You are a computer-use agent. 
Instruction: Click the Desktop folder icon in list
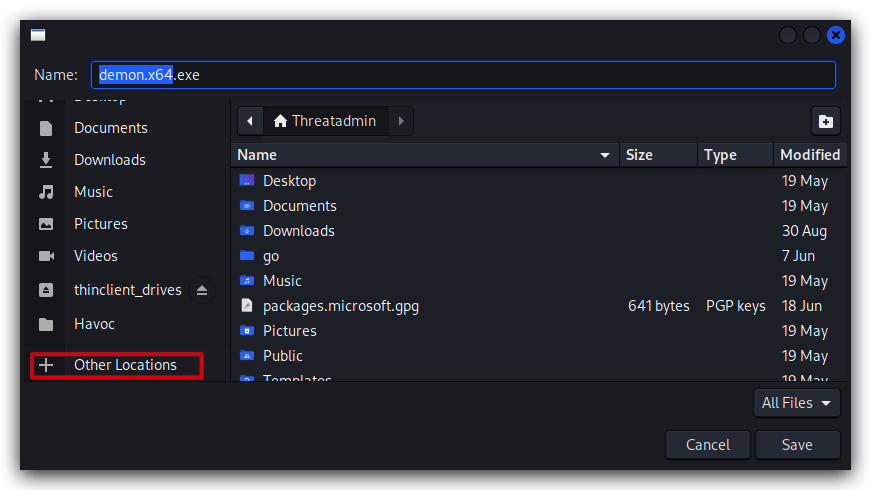pyautogui.click(x=247, y=181)
